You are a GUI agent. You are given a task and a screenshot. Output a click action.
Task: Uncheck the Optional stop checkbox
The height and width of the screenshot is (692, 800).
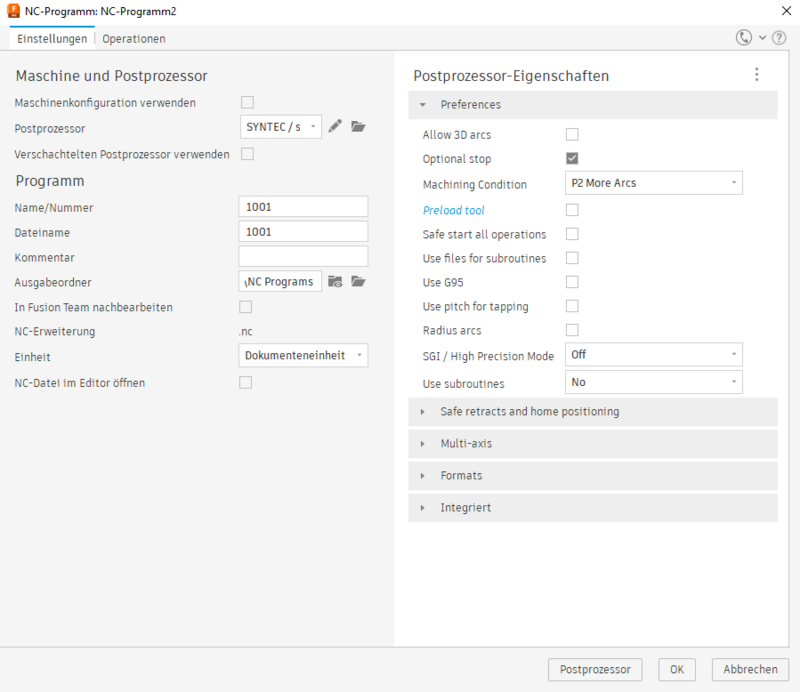coord(572,158)
